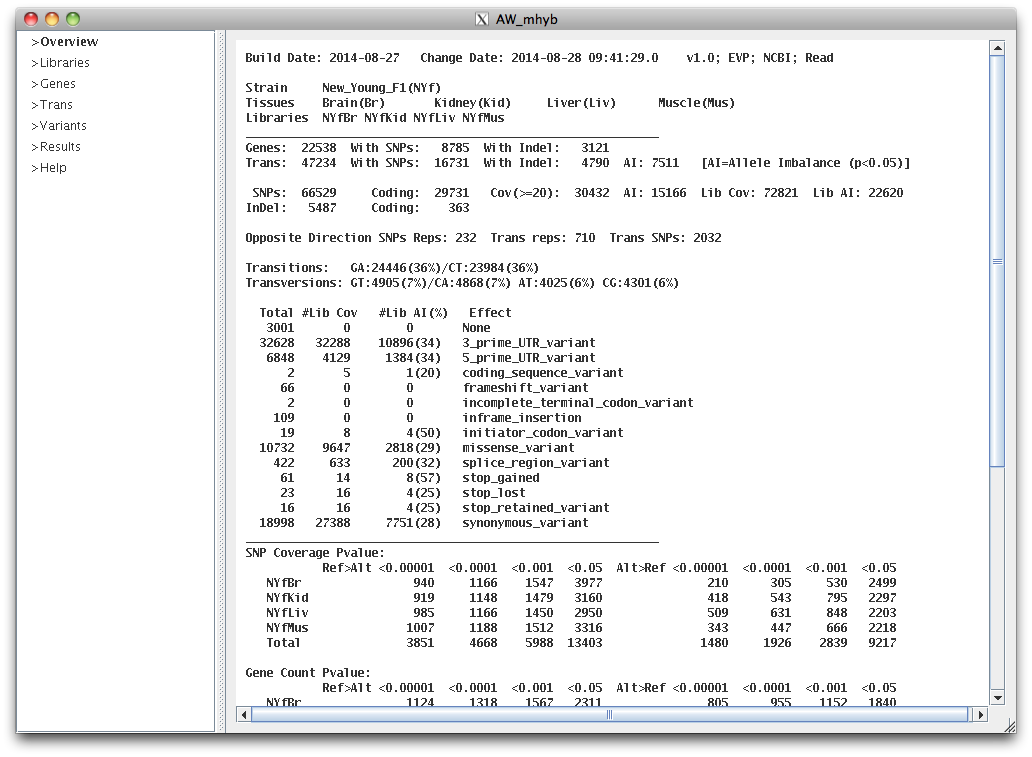Click the coding_sequence_variant effect label
Image resolution: width=1032 pixels, height=757 pixels.
pyautogui.click(x=542, y=373)
